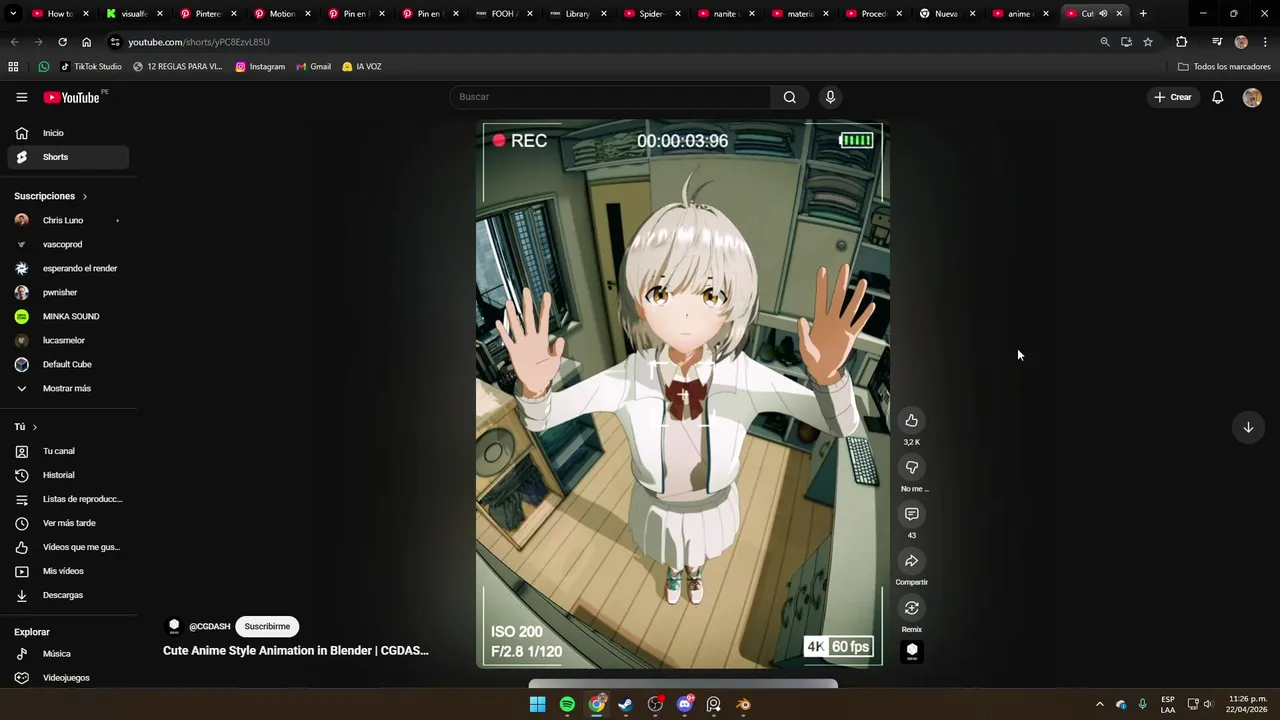Open the YouTube account avatar menu
1280x720 pixels.
(x=1252, y=97)
